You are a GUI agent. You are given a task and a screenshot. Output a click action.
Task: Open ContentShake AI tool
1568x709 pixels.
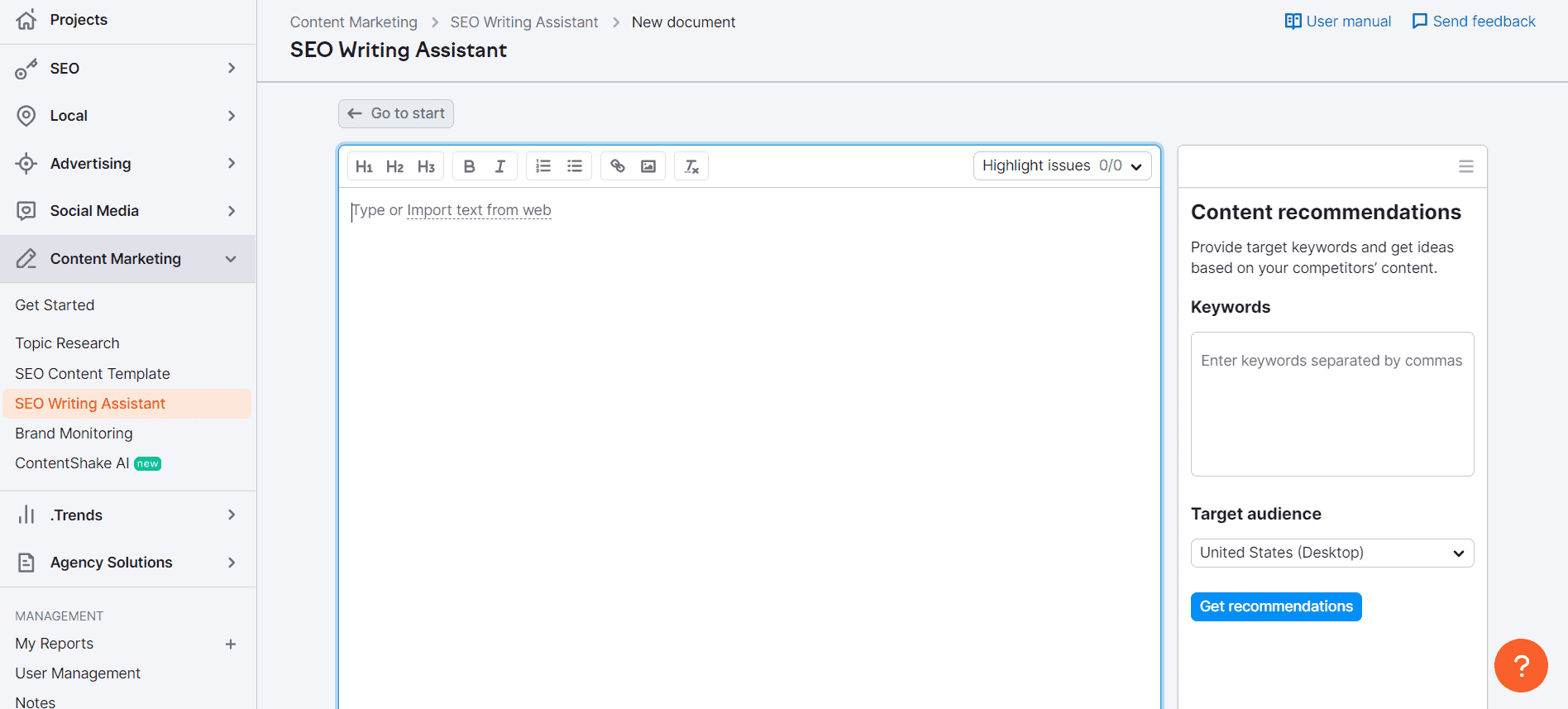pos(72,463)
